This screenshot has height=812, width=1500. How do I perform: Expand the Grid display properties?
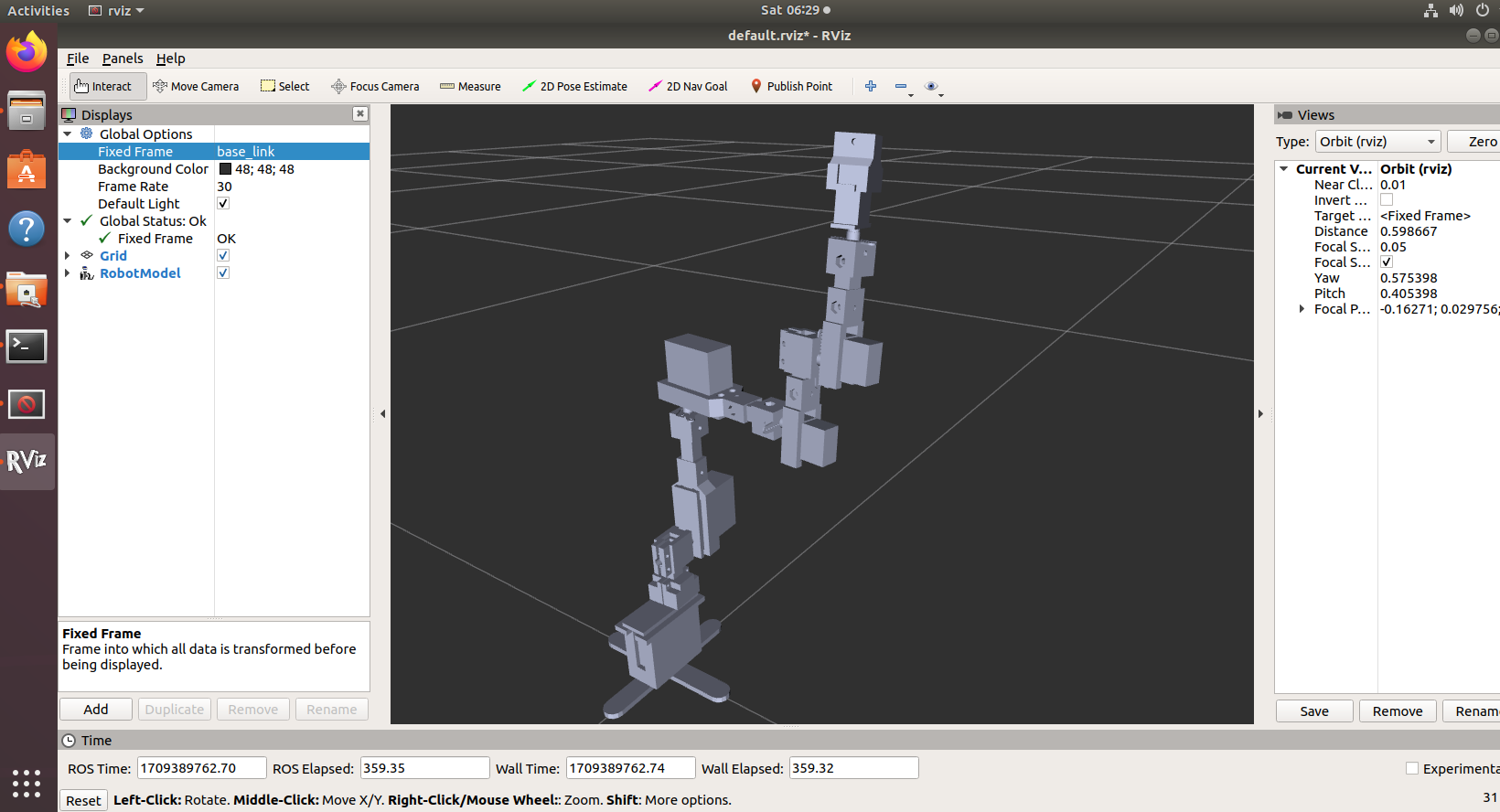[68, 255]
